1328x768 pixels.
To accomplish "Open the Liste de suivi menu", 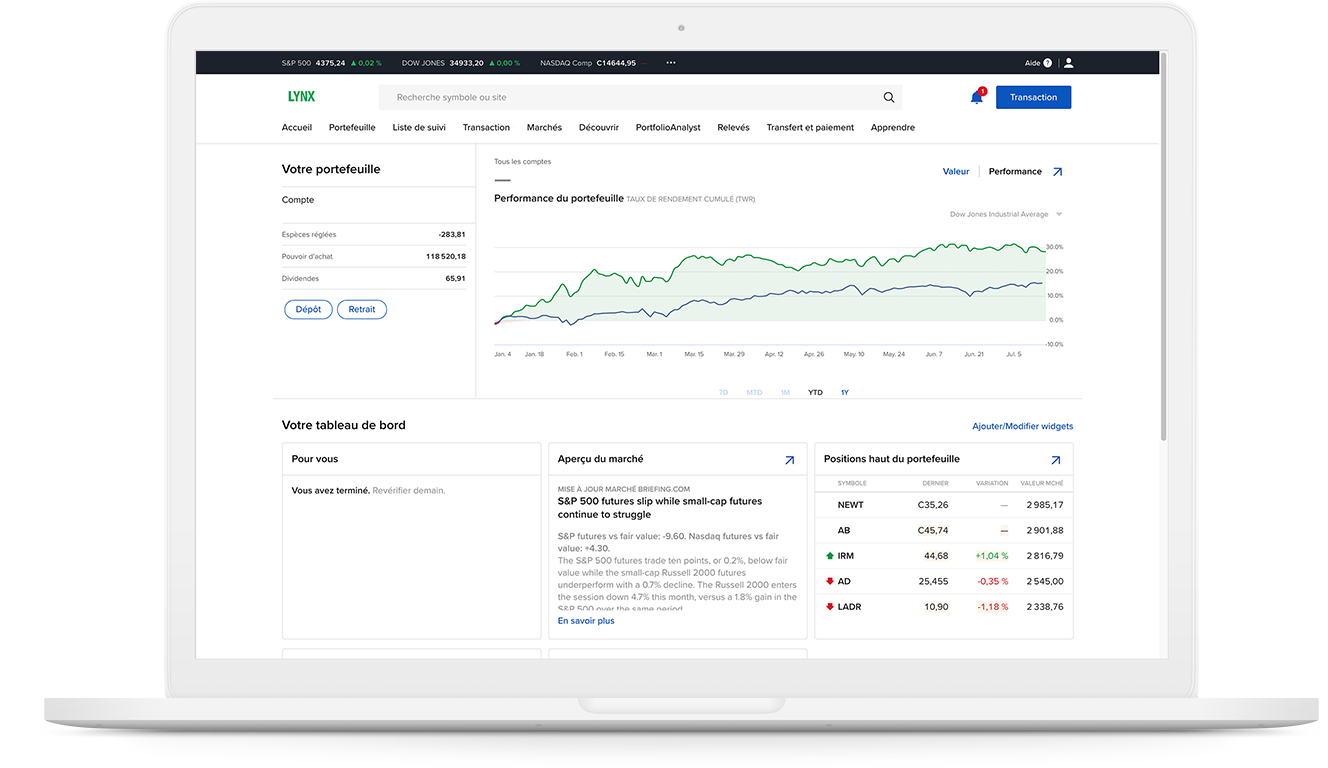I will pyautogui.click(x=419, y=128).
